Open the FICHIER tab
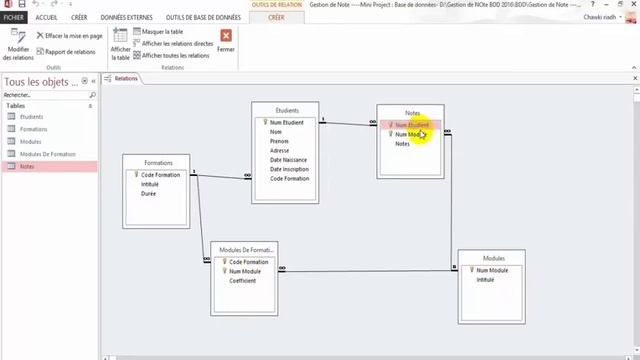The image size is (640, 360). pos(14,18)
